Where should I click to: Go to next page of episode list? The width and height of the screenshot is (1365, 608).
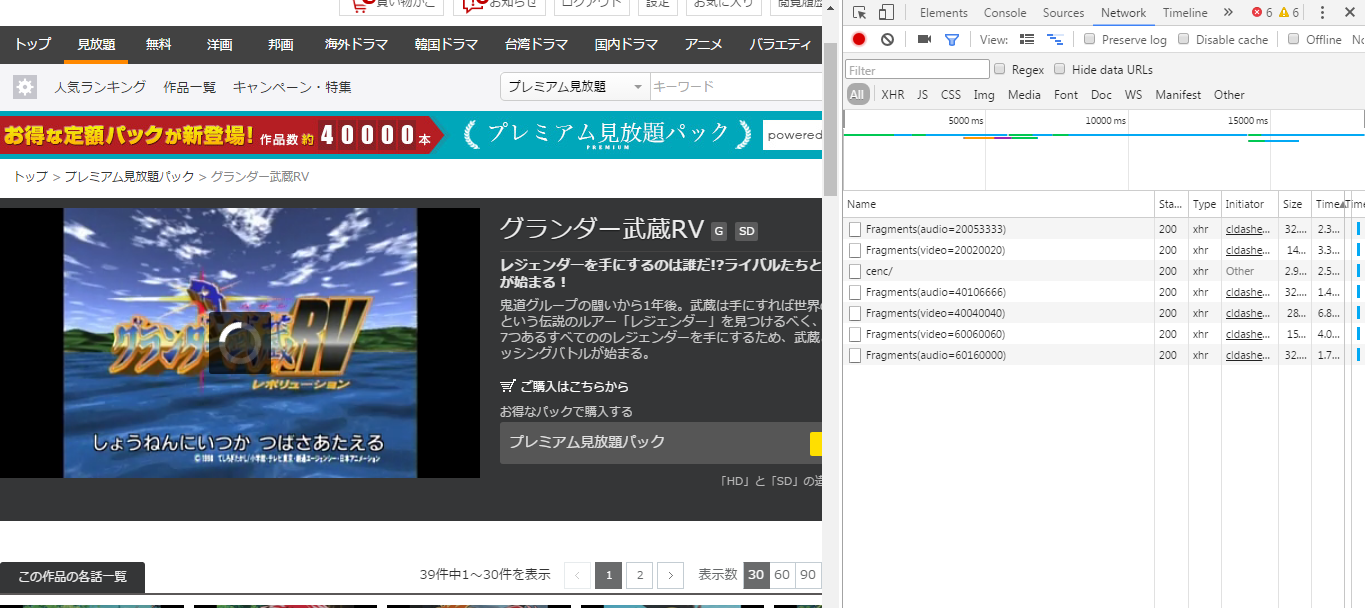tap(671, 575)
